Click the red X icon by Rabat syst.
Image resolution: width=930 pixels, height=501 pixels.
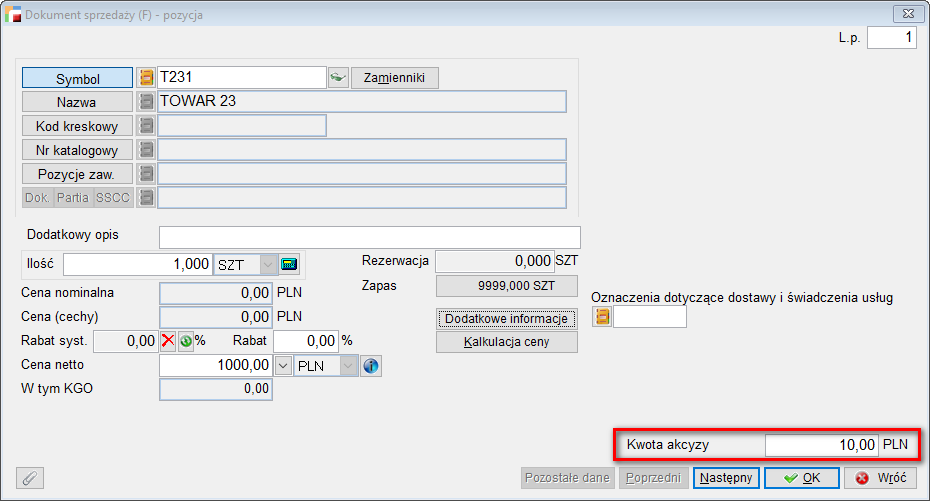(x=168, y=341)
